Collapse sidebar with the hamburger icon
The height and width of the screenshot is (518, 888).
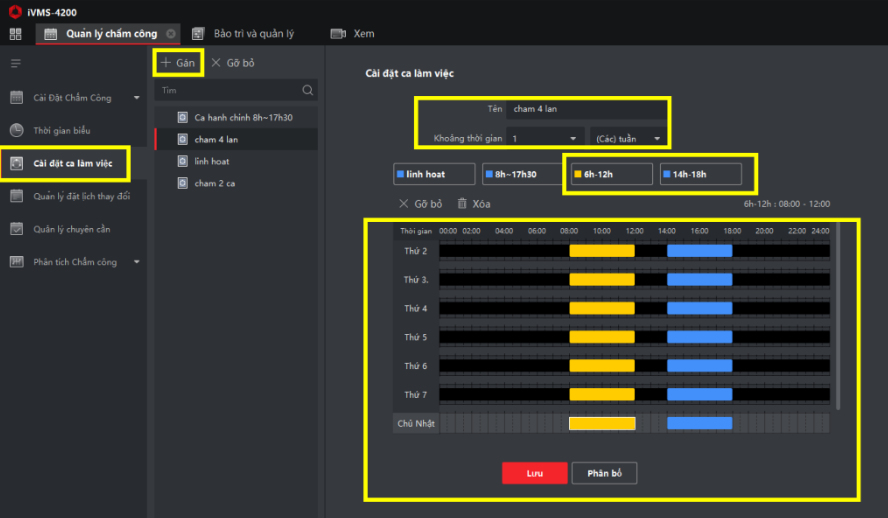pyautogui.click(x=15, y=64)
